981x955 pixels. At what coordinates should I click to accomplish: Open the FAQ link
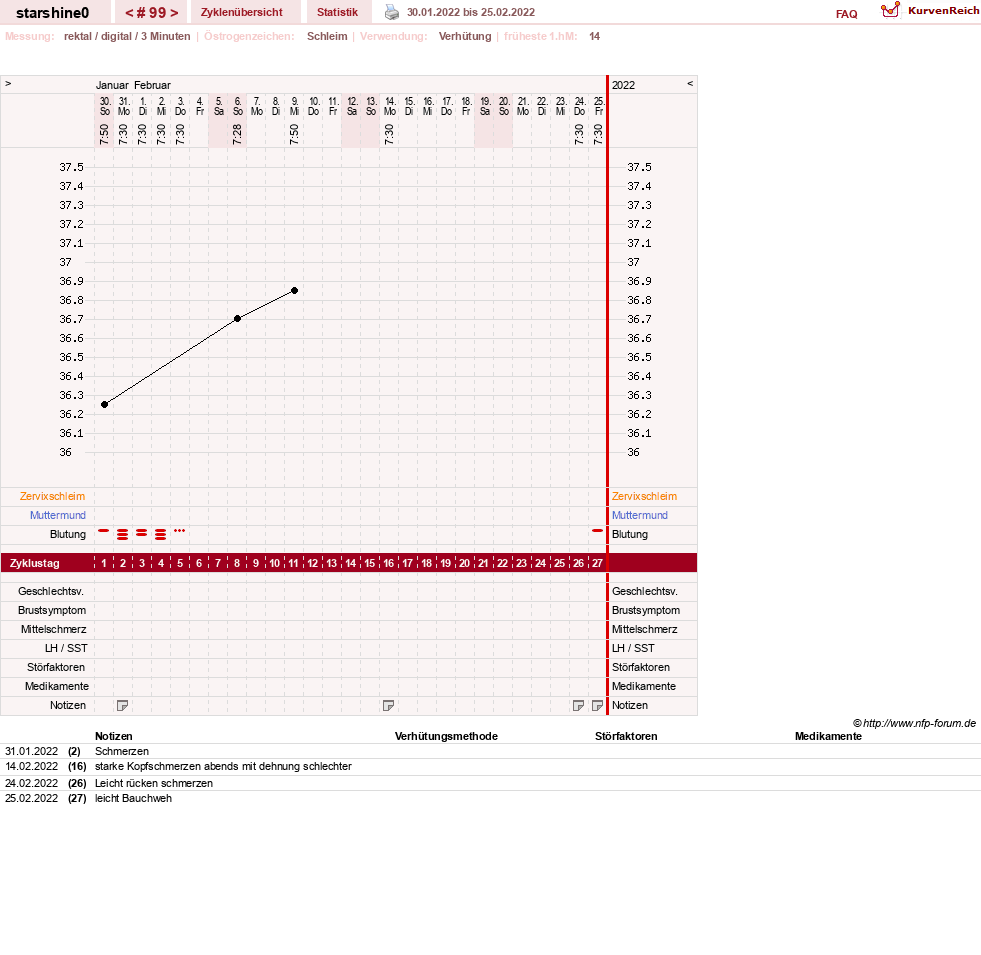click(x=846, y=14)
